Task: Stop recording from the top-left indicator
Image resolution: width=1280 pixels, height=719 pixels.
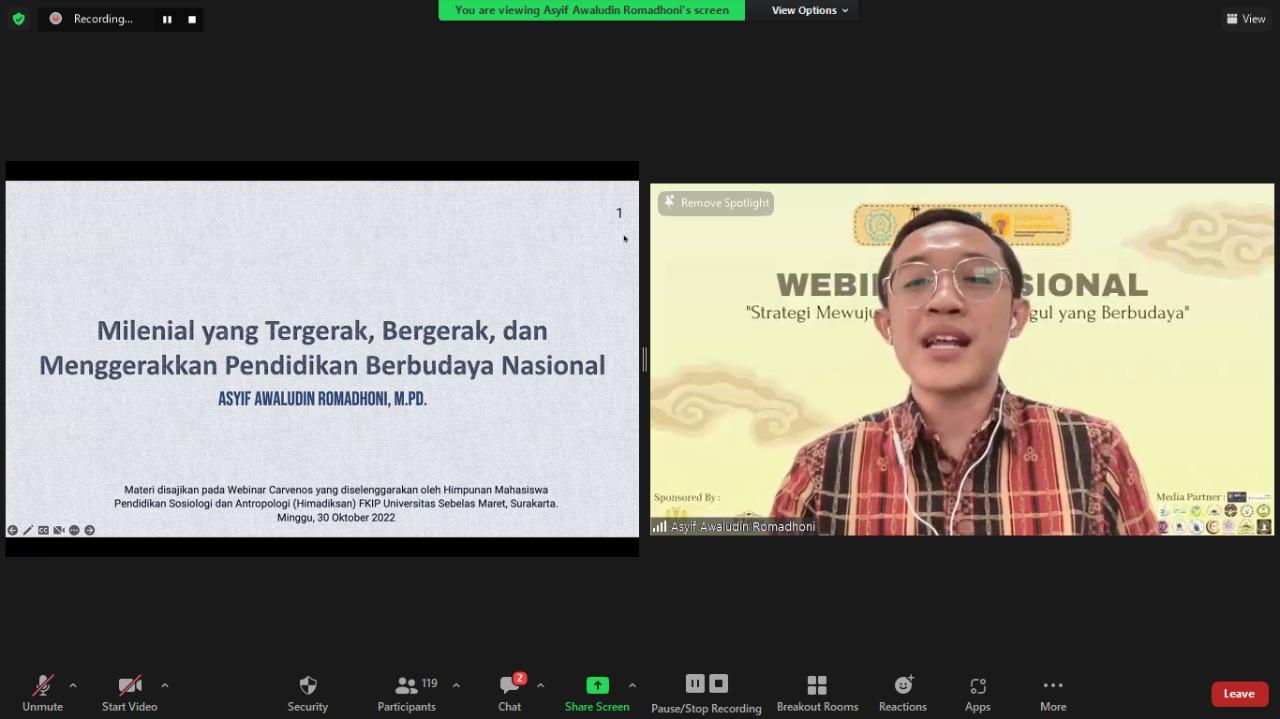Action: tap(192, 19)
